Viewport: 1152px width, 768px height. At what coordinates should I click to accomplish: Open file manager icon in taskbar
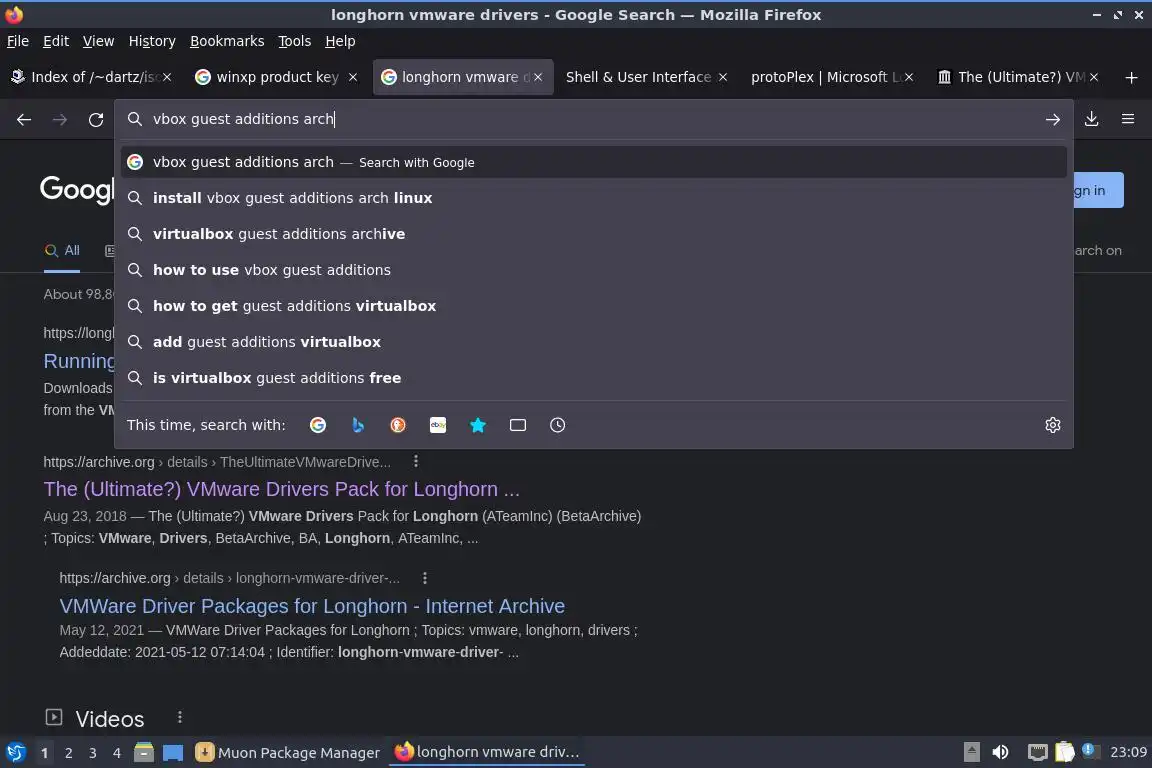(x=144, y=752)
